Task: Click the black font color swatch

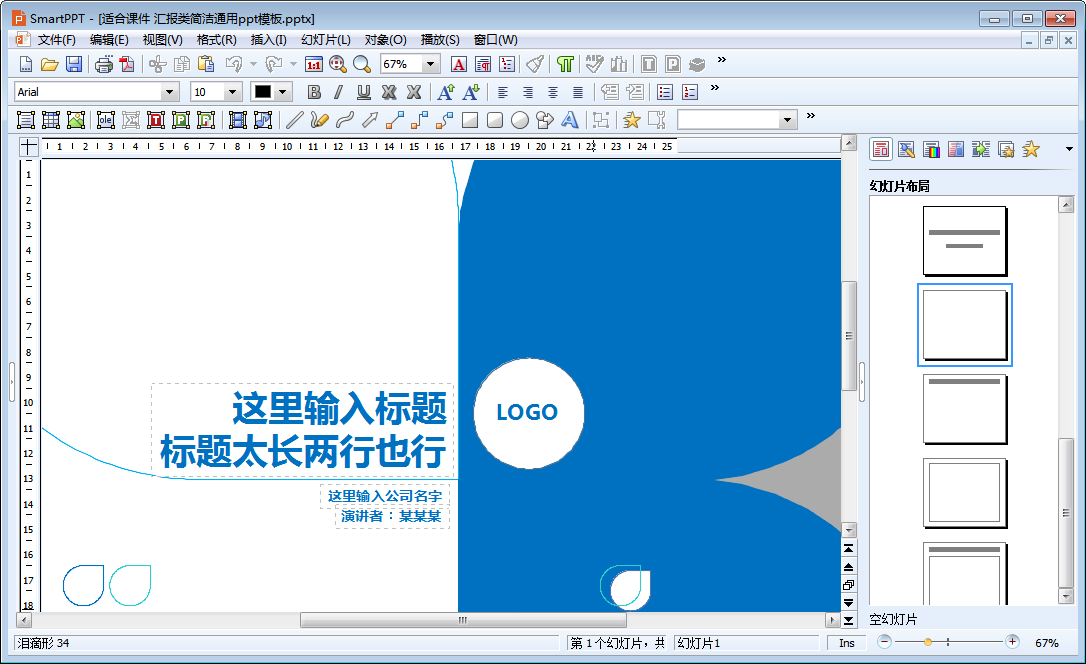Action: (x=262, y=92)
